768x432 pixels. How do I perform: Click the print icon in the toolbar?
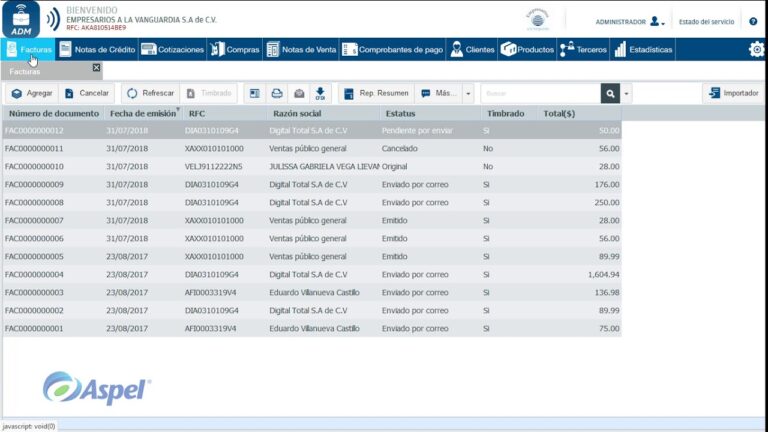pyautogui.click(x=277, y=93)
